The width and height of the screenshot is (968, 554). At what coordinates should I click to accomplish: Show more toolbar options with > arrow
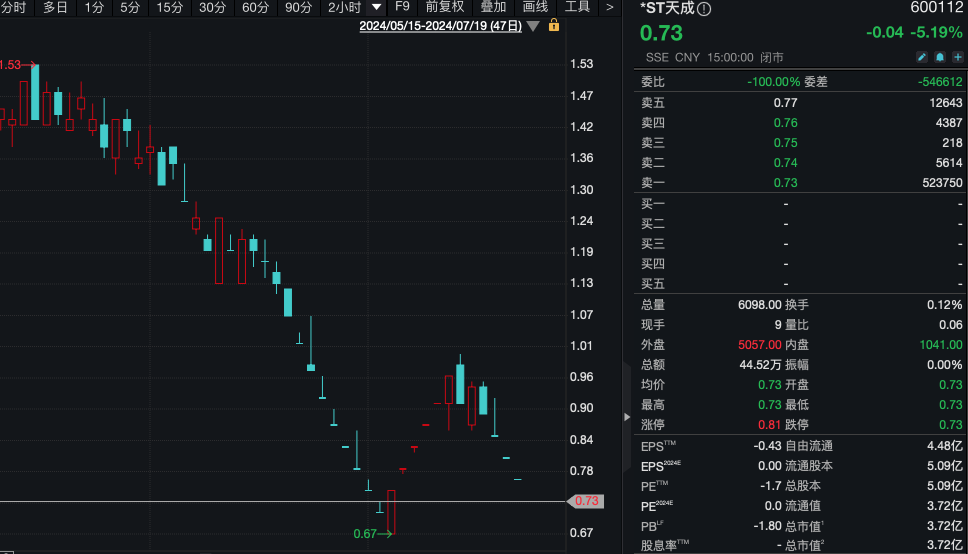pos(610,7)
